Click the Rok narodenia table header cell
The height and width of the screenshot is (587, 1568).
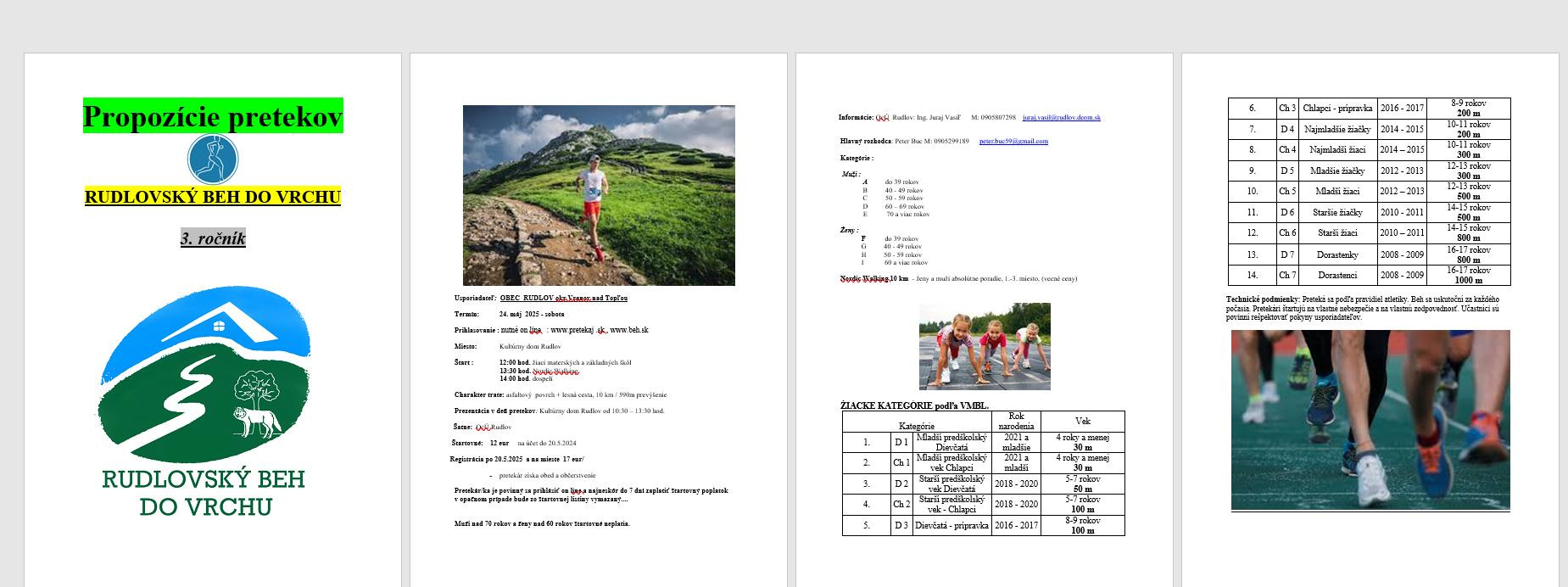pyautogui.click(x=1015, y=422)
